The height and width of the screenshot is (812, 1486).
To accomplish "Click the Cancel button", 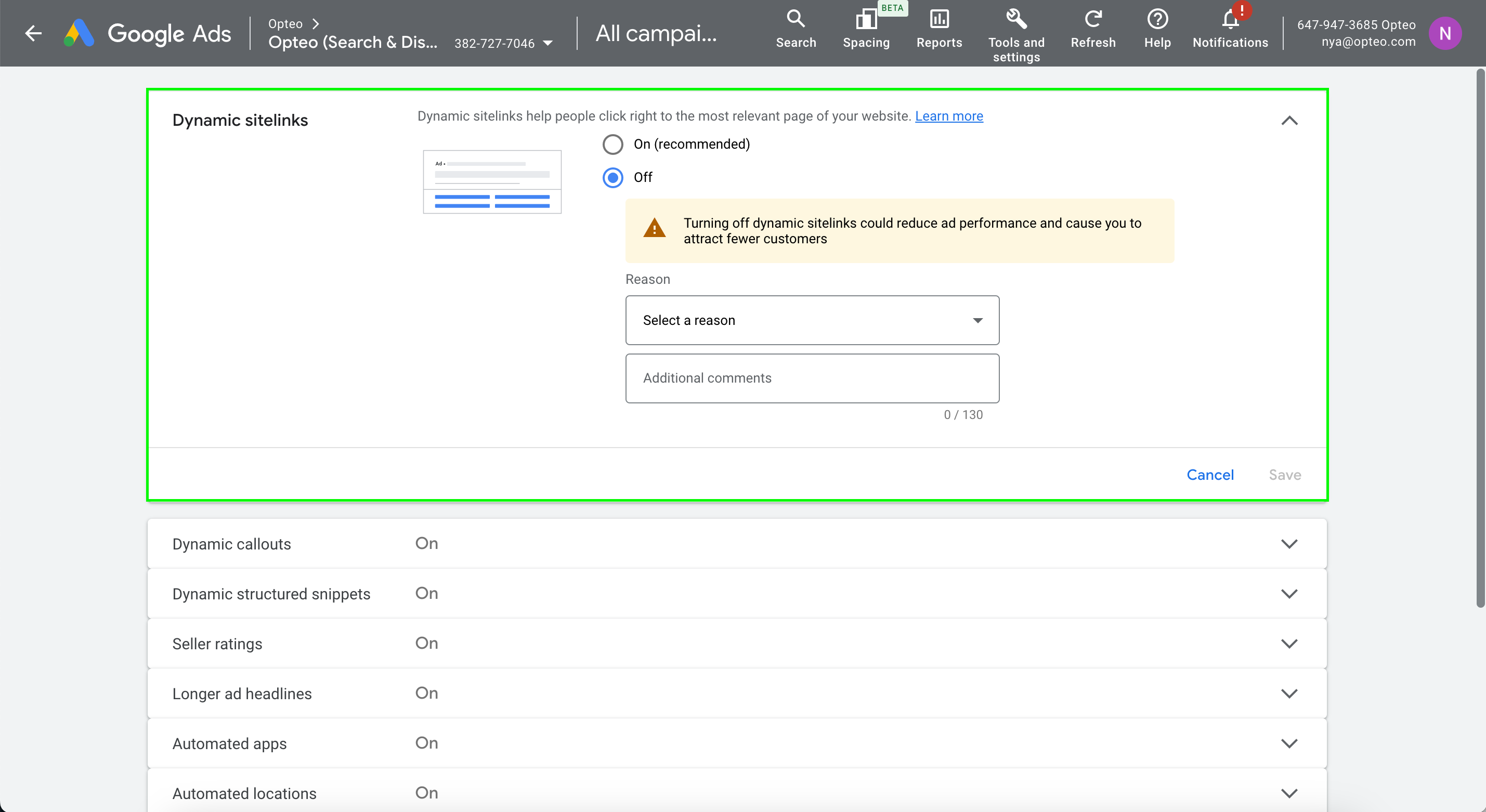I will 1210,475.
